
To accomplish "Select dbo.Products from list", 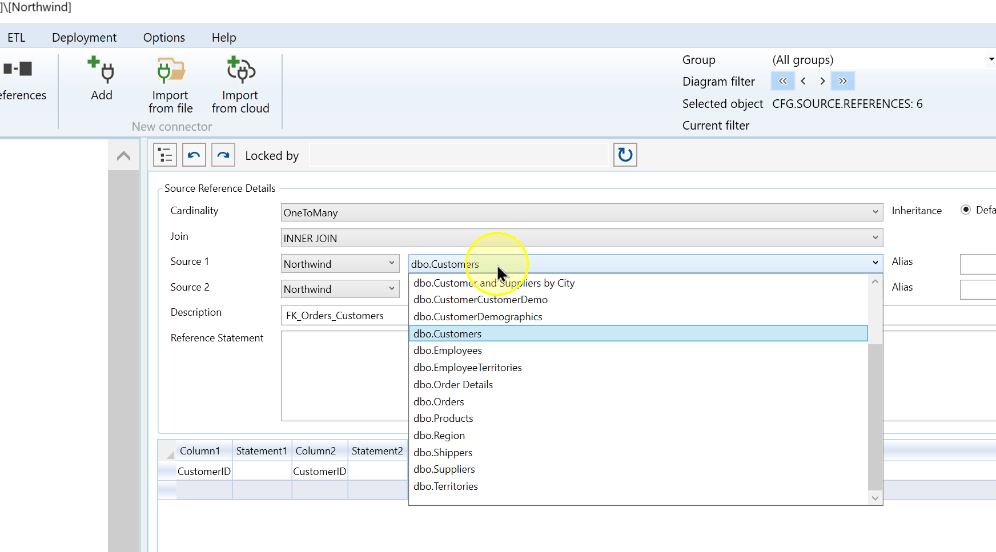I will [638, 418].
